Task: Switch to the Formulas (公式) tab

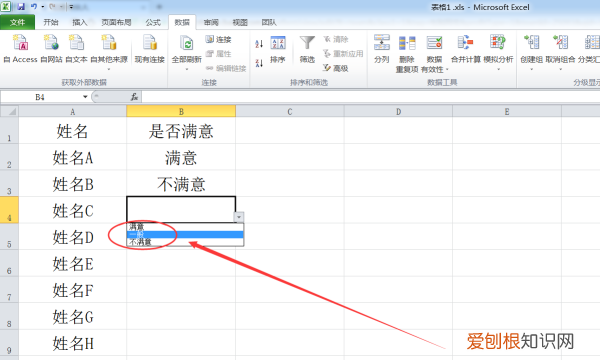Action: [153, 23]
